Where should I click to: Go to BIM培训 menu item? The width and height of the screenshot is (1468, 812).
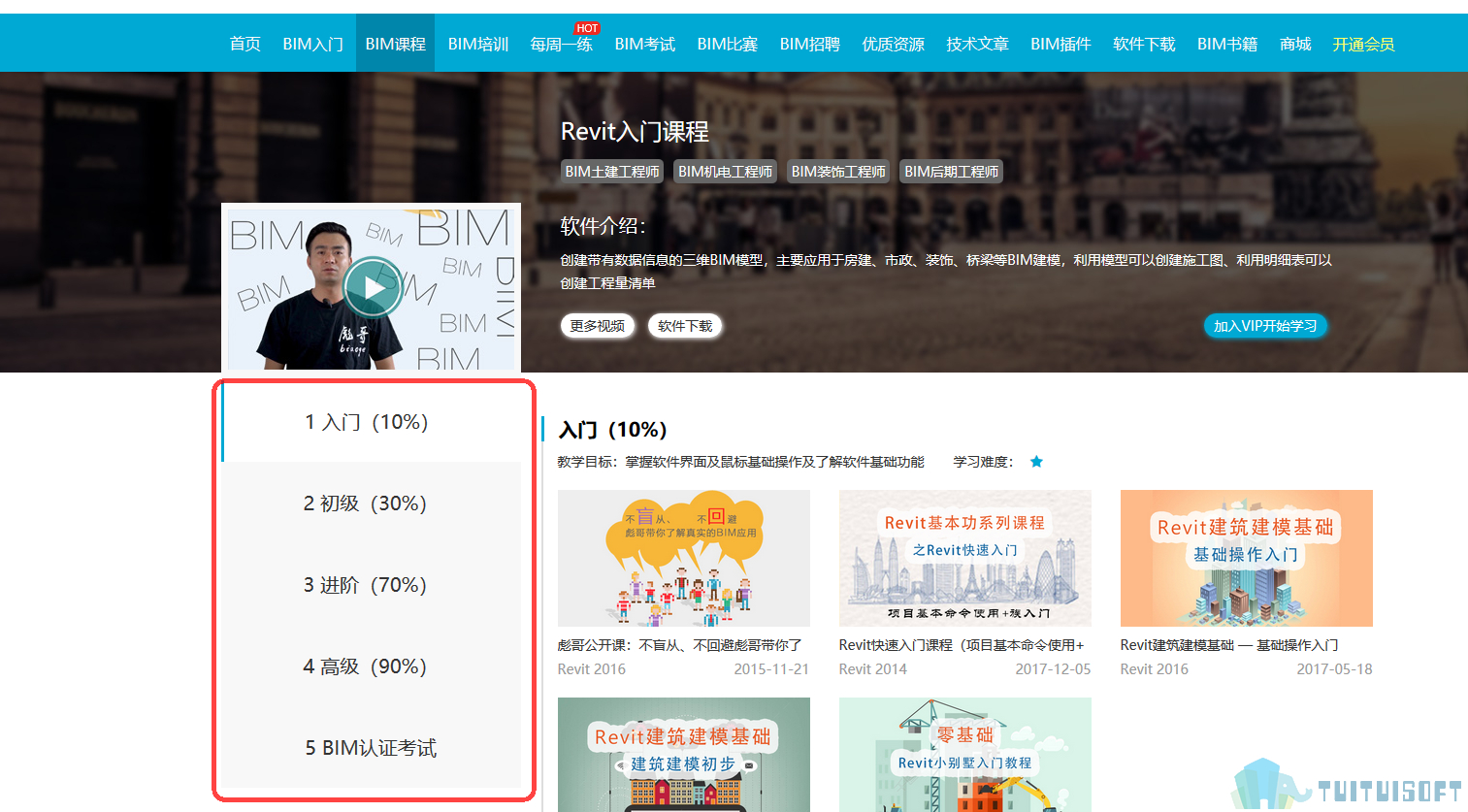478,44
